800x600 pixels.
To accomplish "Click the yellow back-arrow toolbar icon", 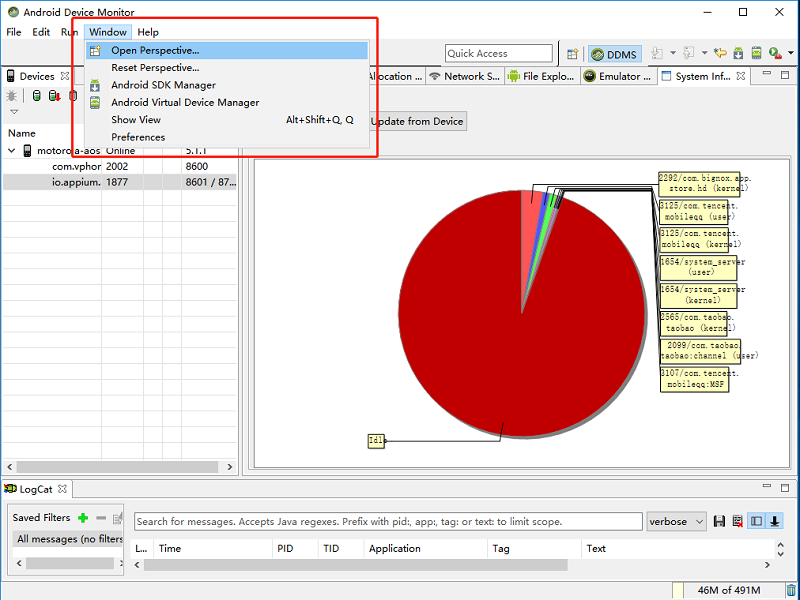I will tap(720, 53).
